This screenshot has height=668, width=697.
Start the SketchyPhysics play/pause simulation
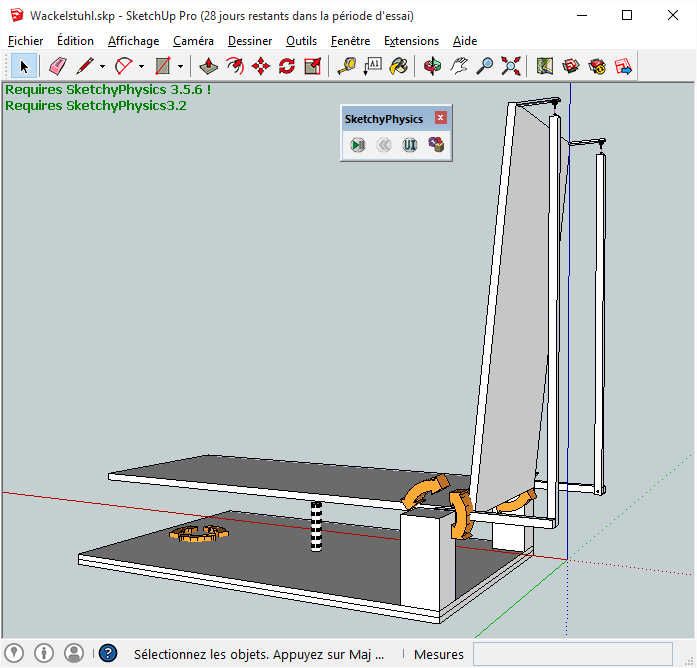tap(358, 145)
